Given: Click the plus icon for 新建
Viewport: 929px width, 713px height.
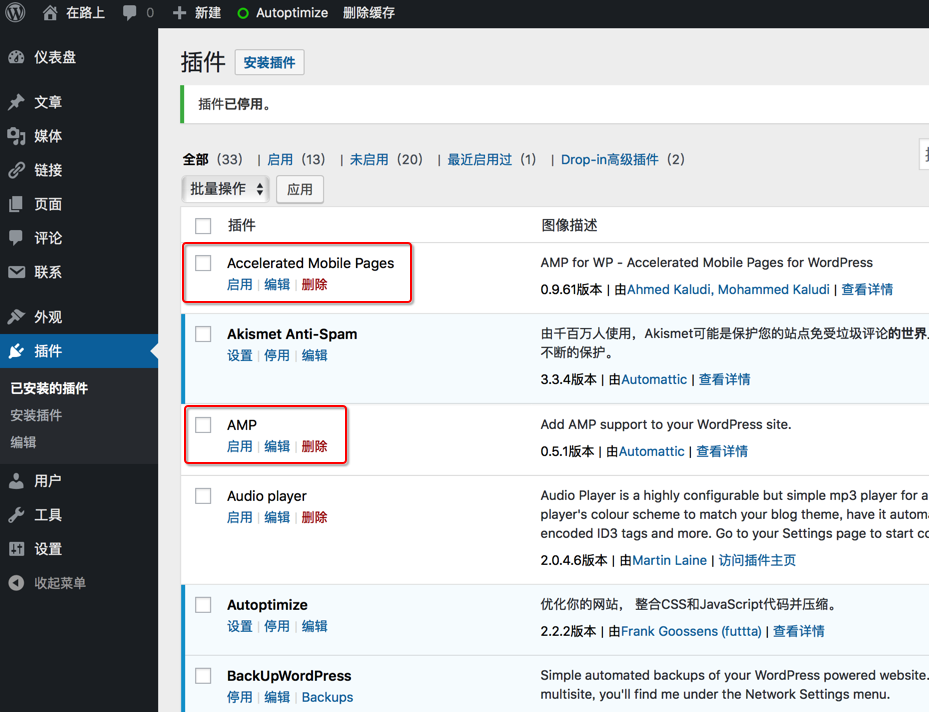Looking at the screenshot, I should coord(179,12).
